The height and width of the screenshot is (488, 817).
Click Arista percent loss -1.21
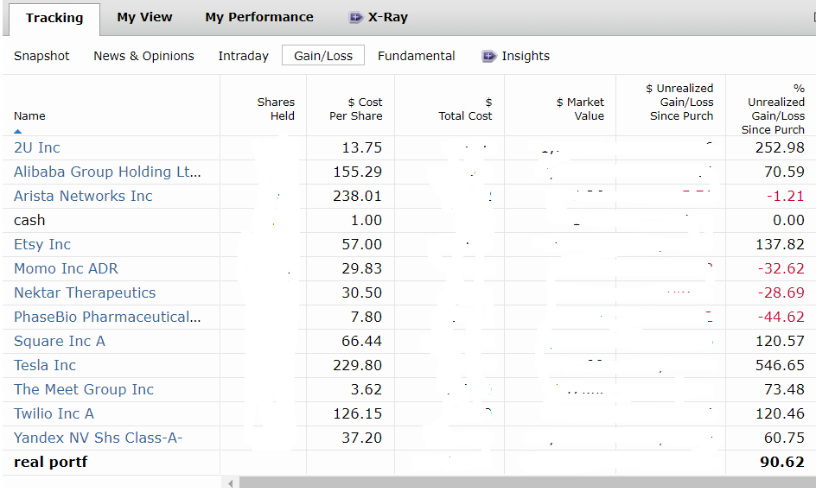785,196
